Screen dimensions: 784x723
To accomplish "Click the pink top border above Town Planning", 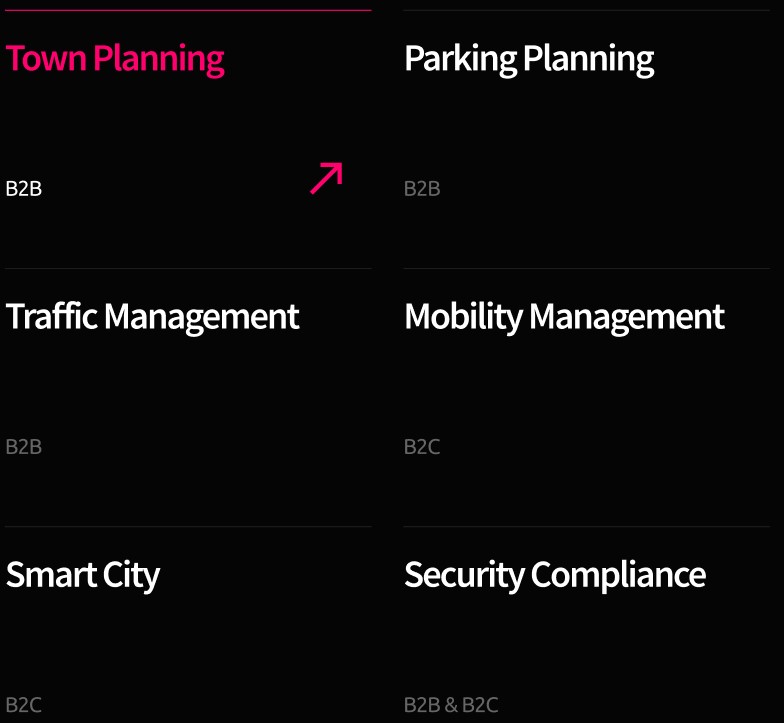I will (188, 10).
